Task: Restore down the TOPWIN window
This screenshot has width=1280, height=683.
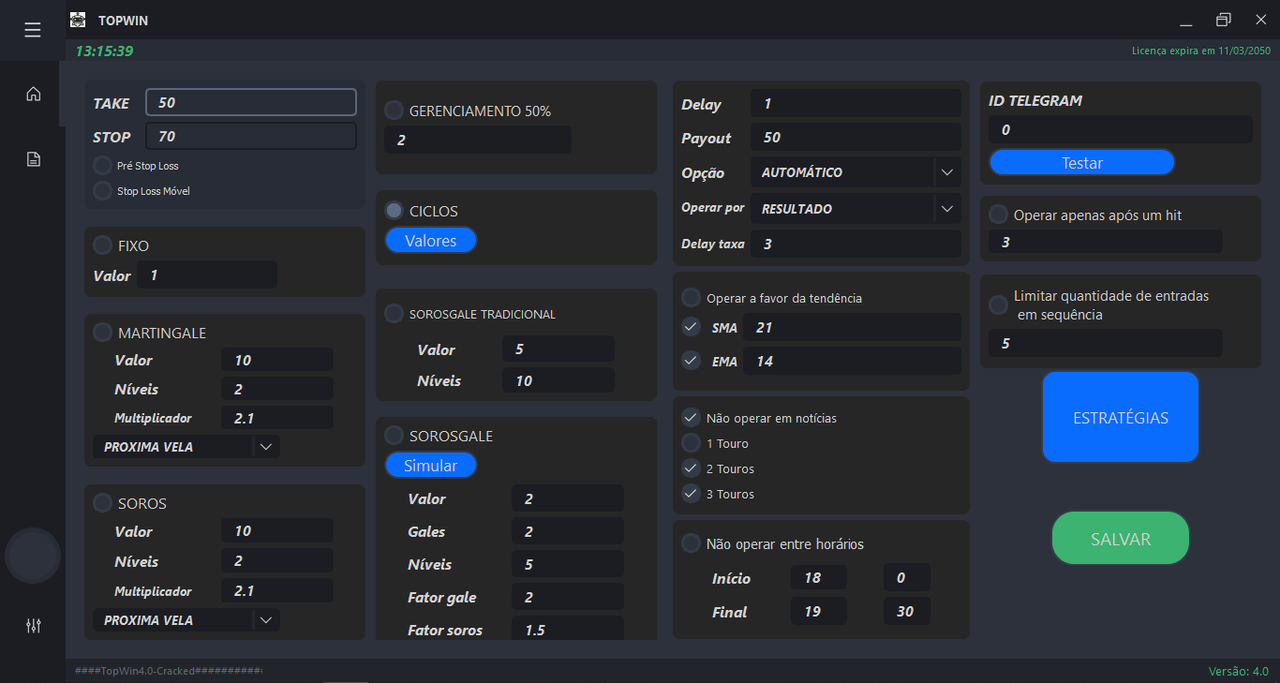Action: (1223, 20)
